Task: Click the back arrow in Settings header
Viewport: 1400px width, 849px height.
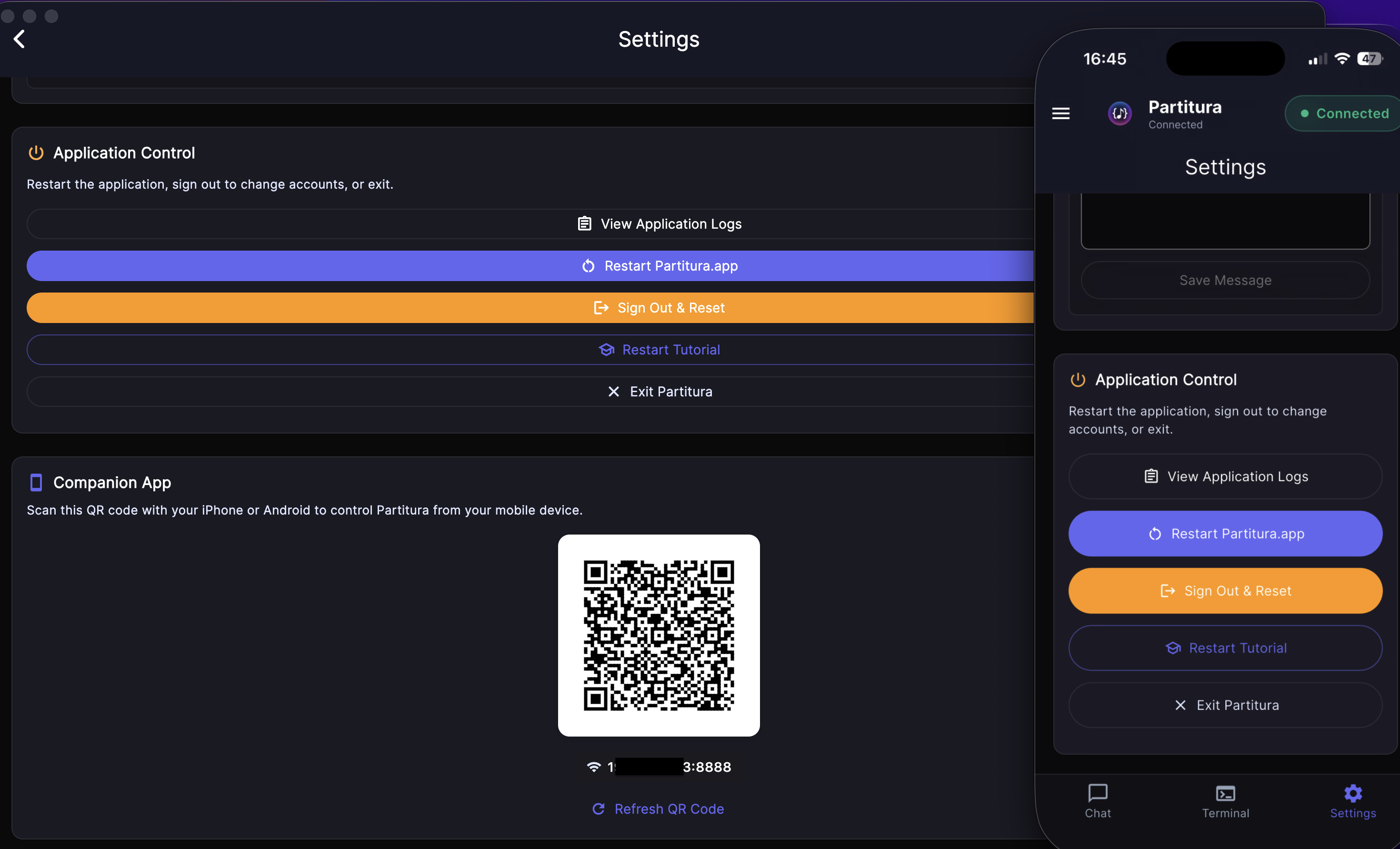Action: coord(20,39)
